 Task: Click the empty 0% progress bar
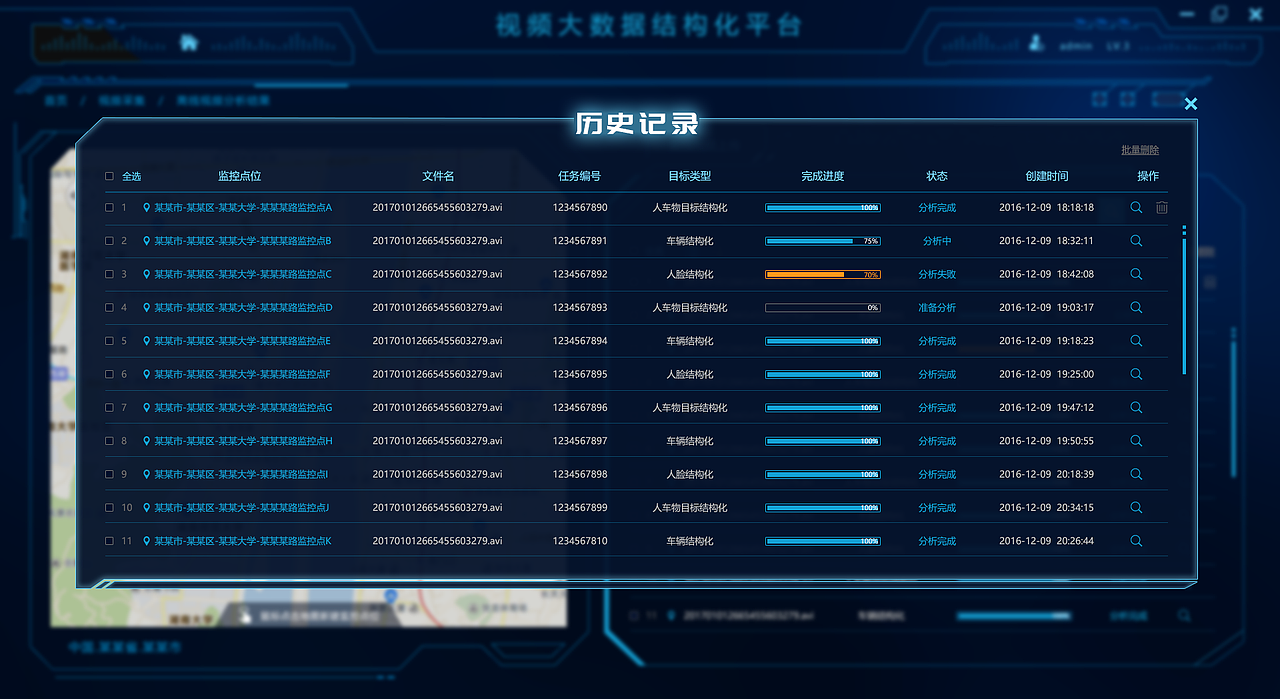[823, 308]
